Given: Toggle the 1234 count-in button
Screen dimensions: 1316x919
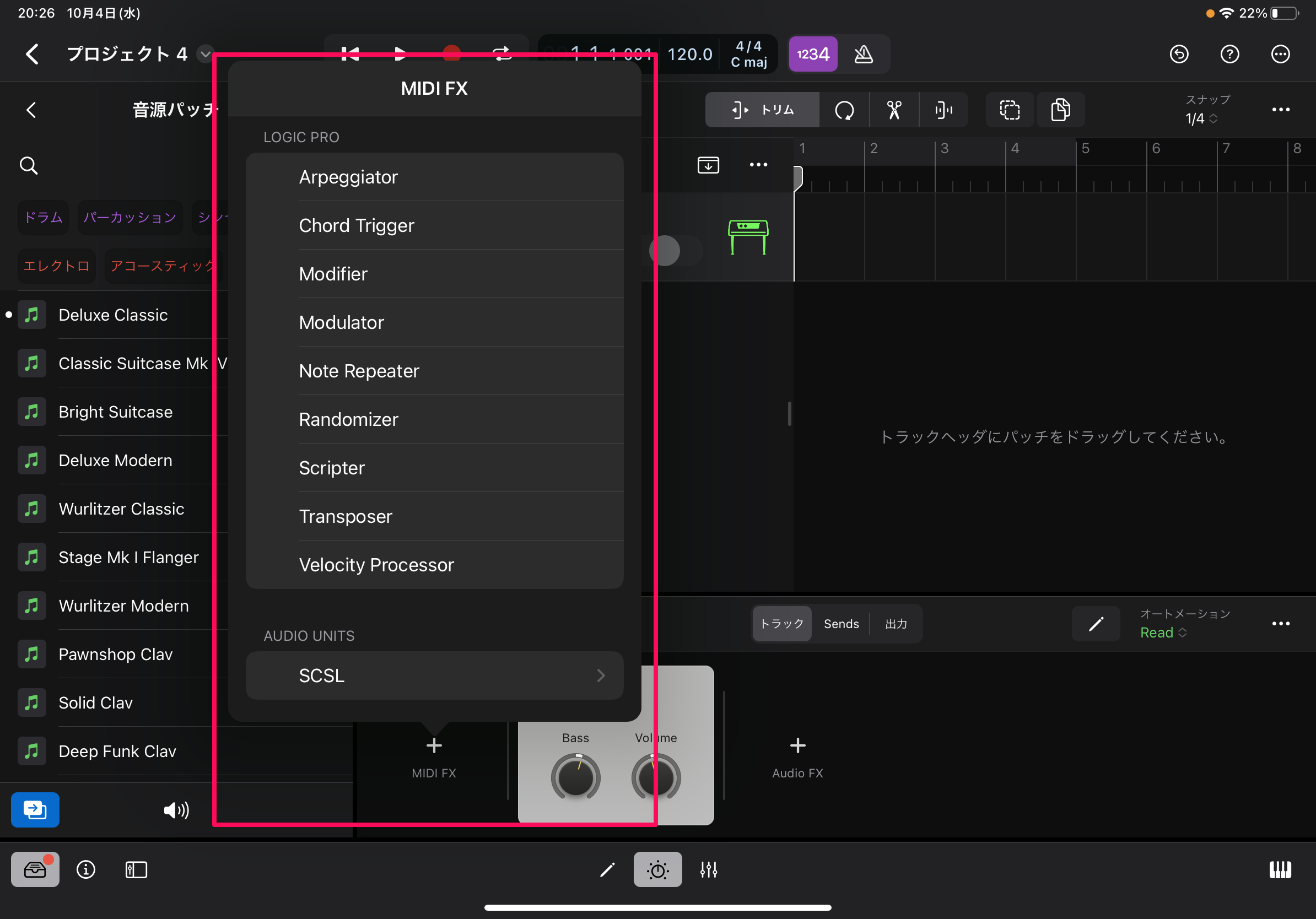Looking at the screenshot, I should (x=813, y=54).
